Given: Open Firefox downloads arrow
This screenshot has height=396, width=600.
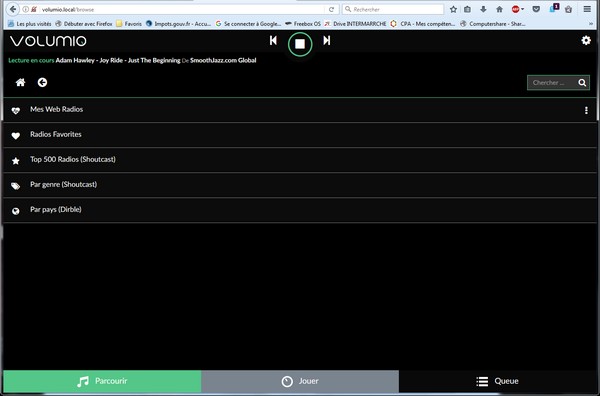Looking at the screenshot, I should tap(483, 10).
